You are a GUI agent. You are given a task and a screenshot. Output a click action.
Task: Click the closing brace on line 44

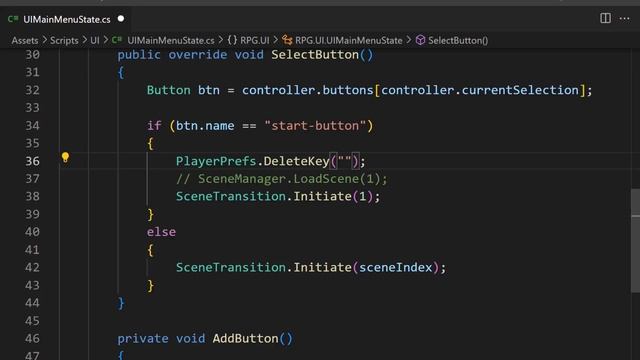121,303
